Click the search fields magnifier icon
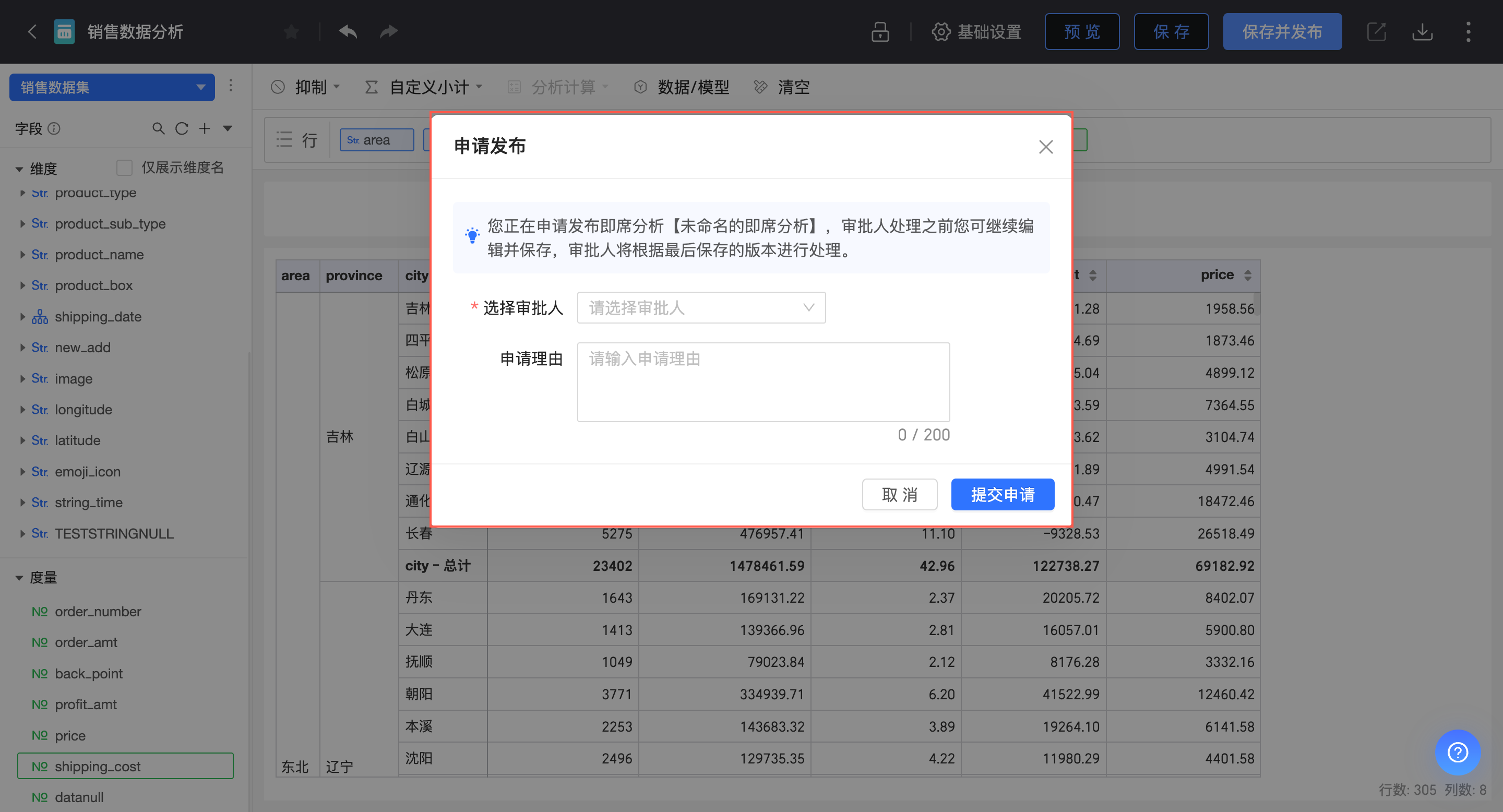1503x812 pixels. click(x=158, y=128)
